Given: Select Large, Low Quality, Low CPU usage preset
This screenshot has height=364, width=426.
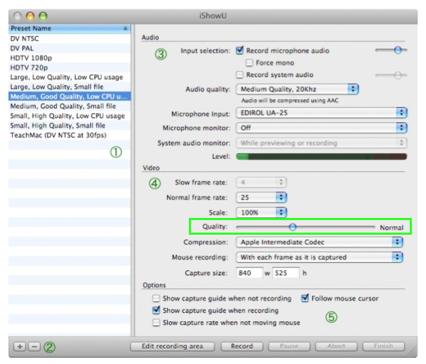Looking at the screenshot, I should pos(69,77).
